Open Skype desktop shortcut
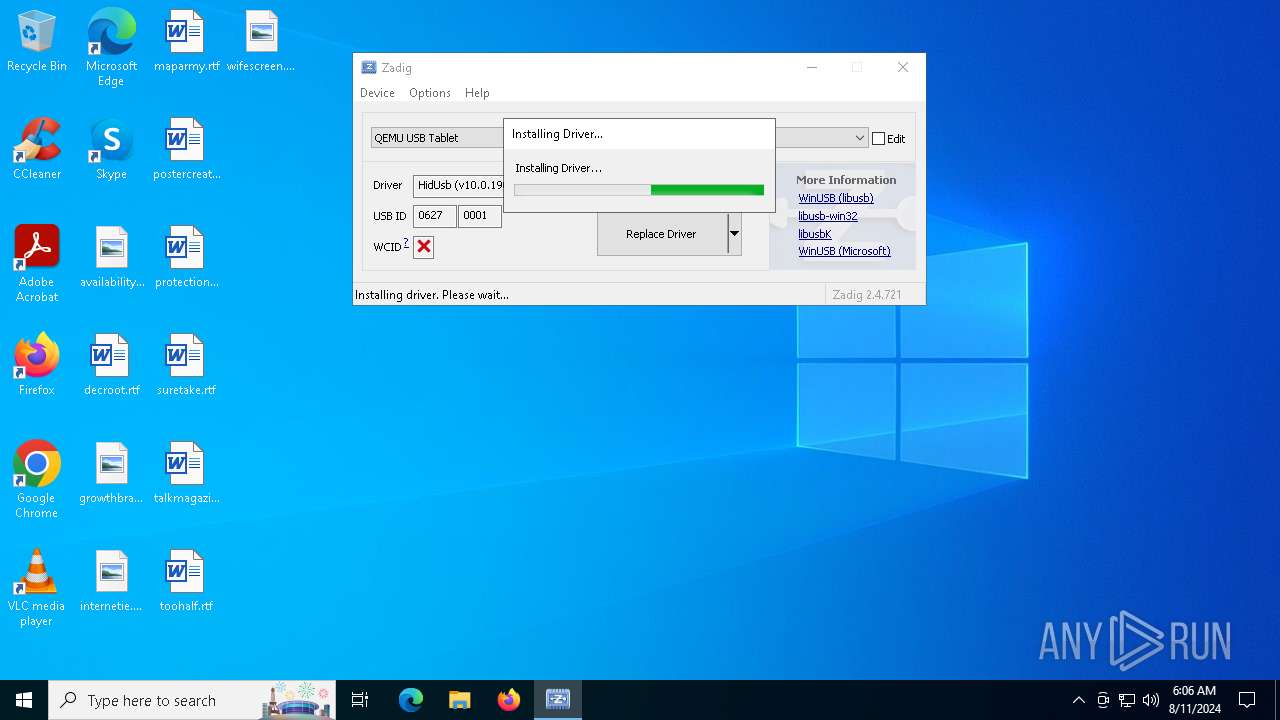The image size is (1280, 720). click(111, 150)
